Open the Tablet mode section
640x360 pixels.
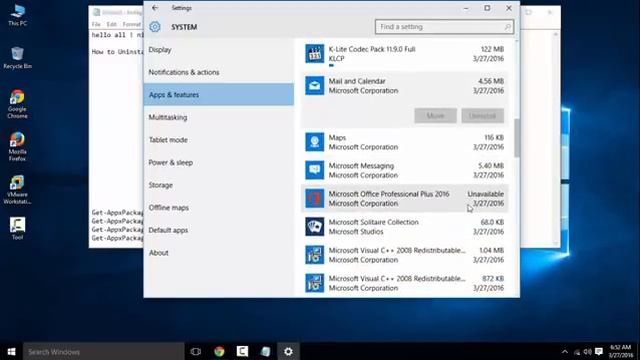point(219,140)
